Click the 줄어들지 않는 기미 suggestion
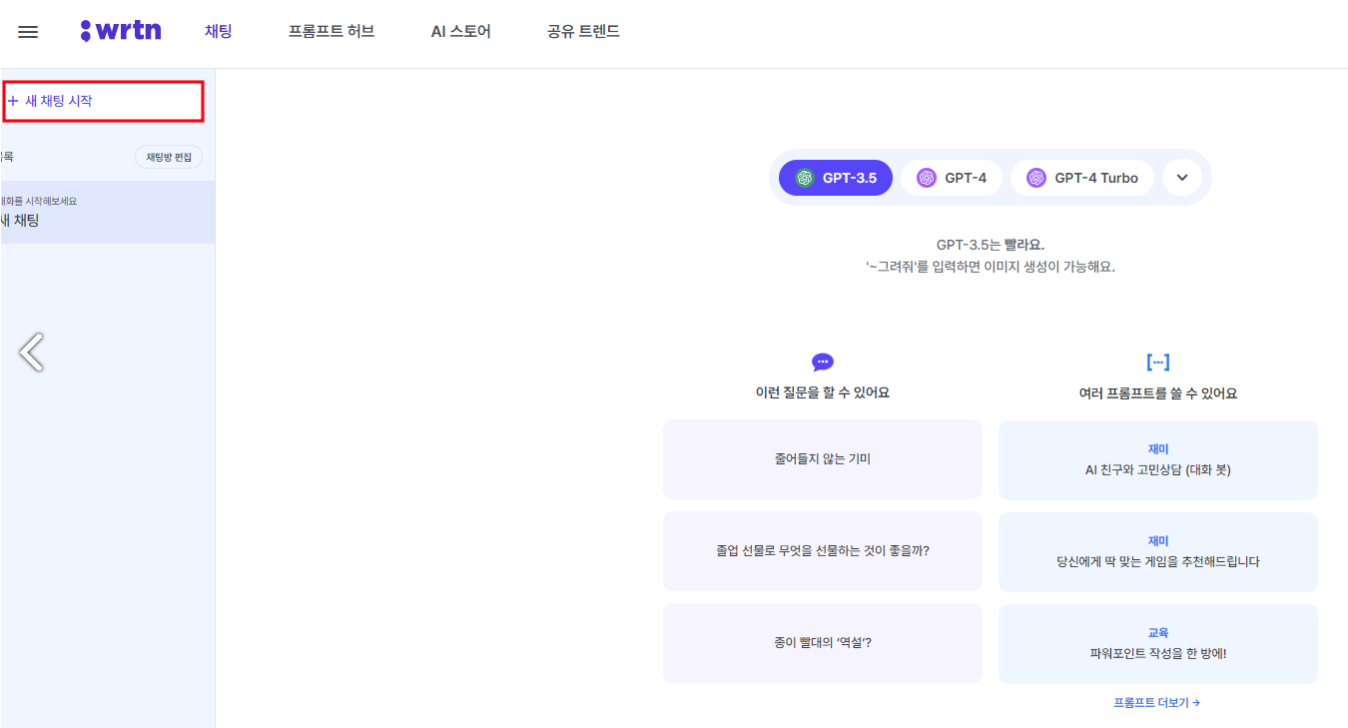 822,459
